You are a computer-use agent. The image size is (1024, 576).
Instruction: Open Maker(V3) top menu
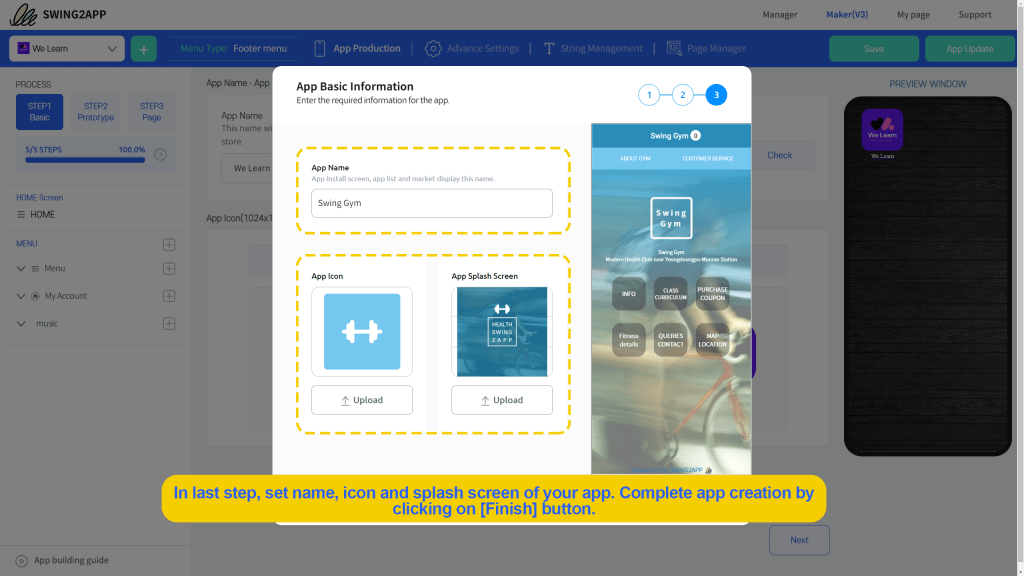pyautogui.click(x=847, y=14)
